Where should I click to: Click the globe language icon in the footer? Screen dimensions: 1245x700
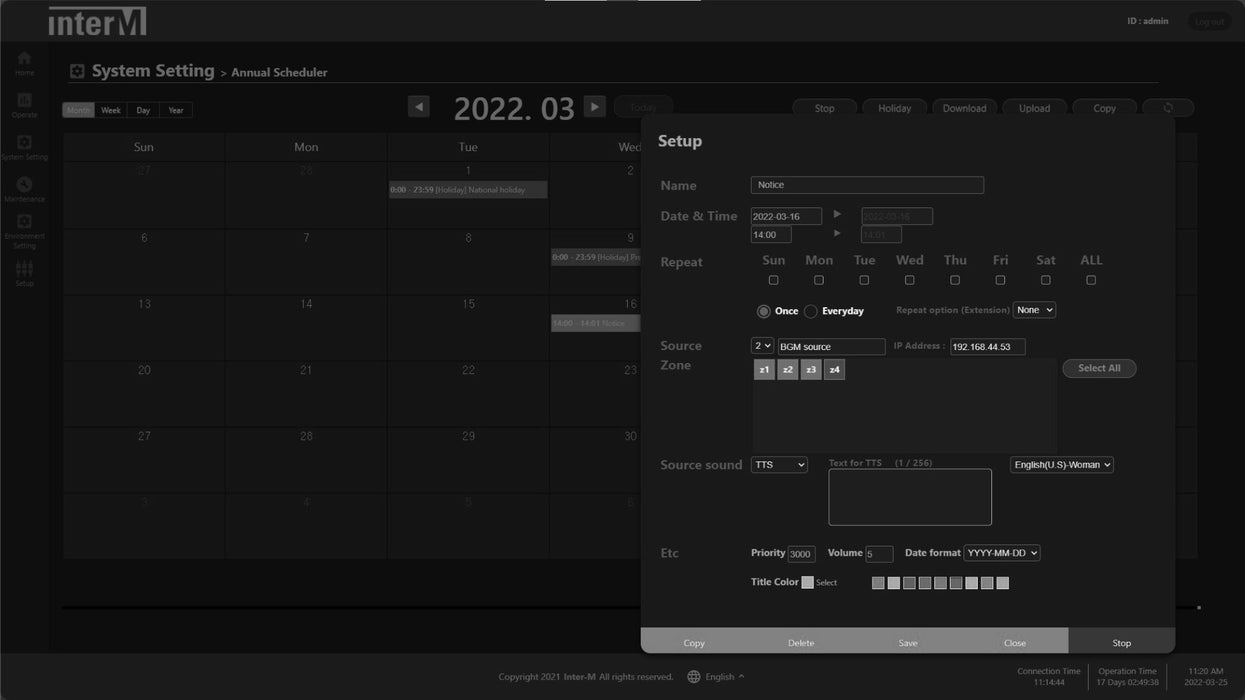(694, 677)
